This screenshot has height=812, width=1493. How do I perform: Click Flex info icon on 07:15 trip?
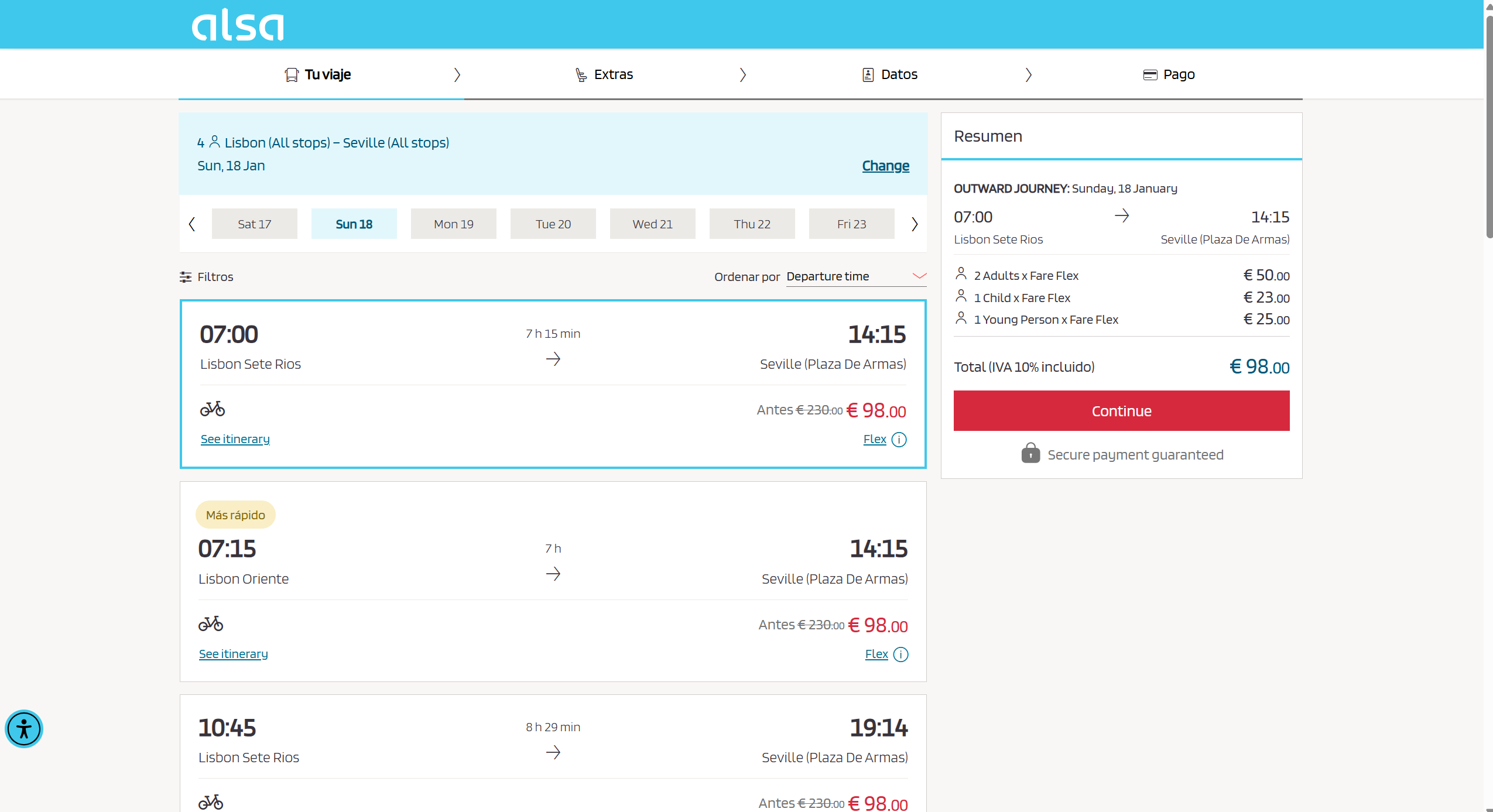pos(900,655)
